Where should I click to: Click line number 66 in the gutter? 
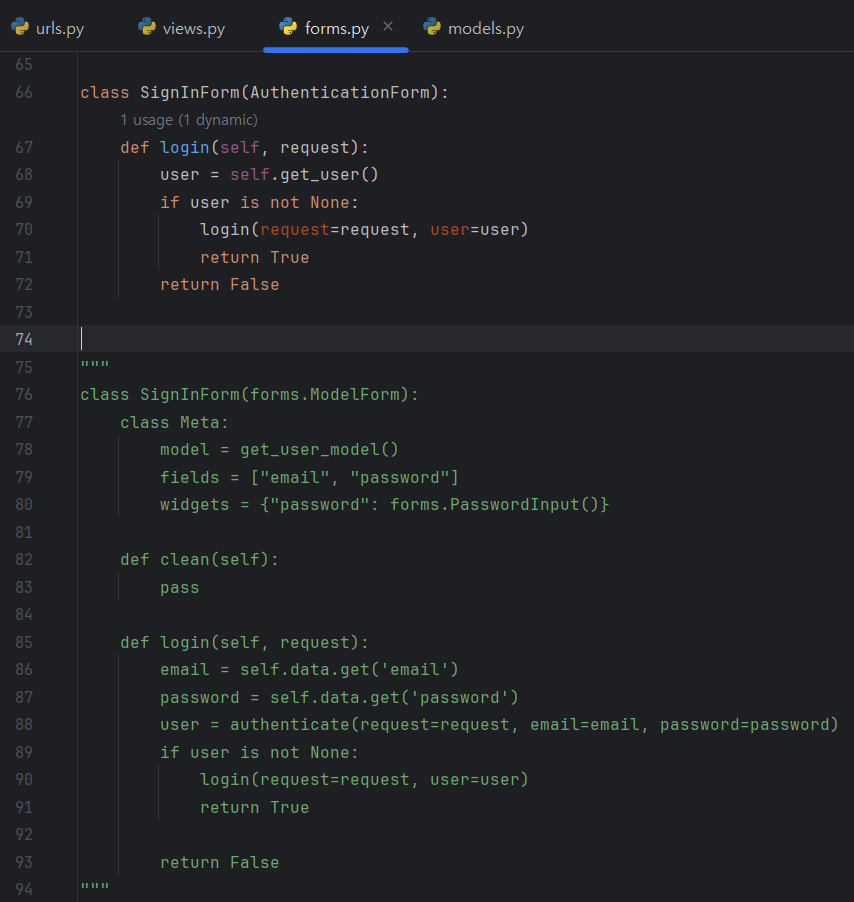pos(24,92)
